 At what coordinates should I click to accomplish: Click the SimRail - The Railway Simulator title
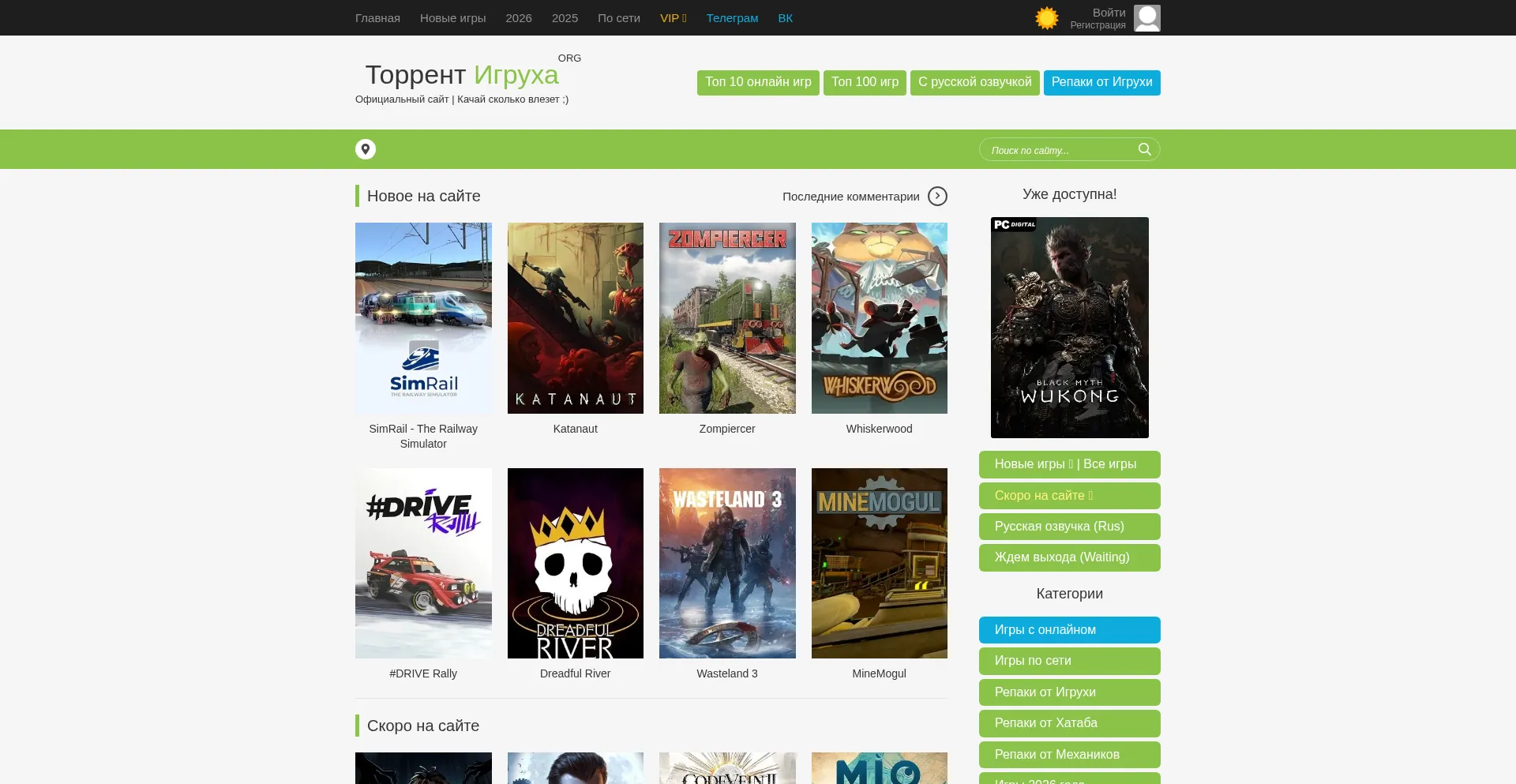(x=423, y=437)
